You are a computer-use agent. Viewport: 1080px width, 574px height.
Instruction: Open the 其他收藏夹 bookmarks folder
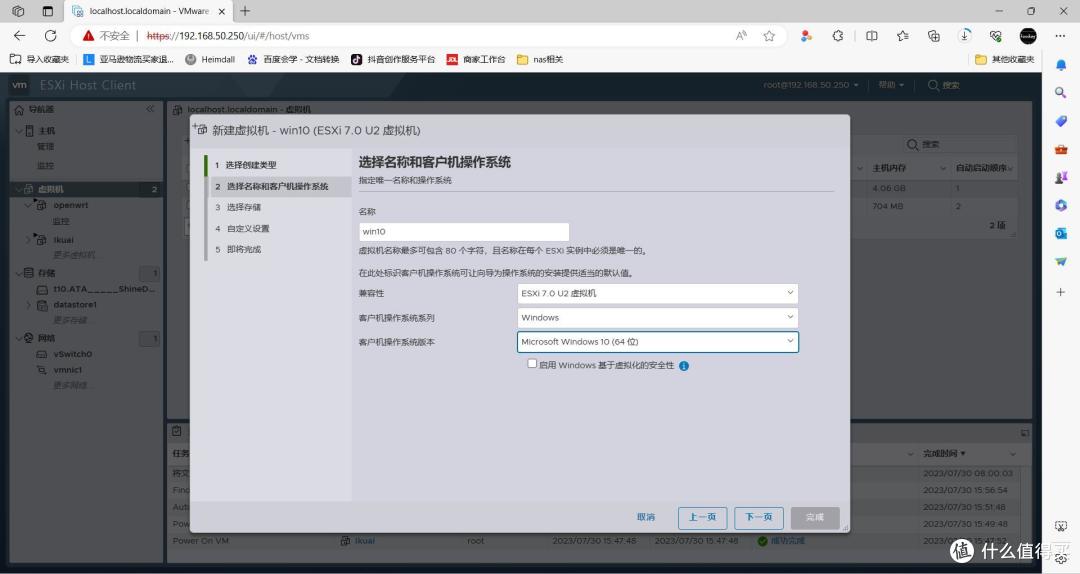point(1005,59)
